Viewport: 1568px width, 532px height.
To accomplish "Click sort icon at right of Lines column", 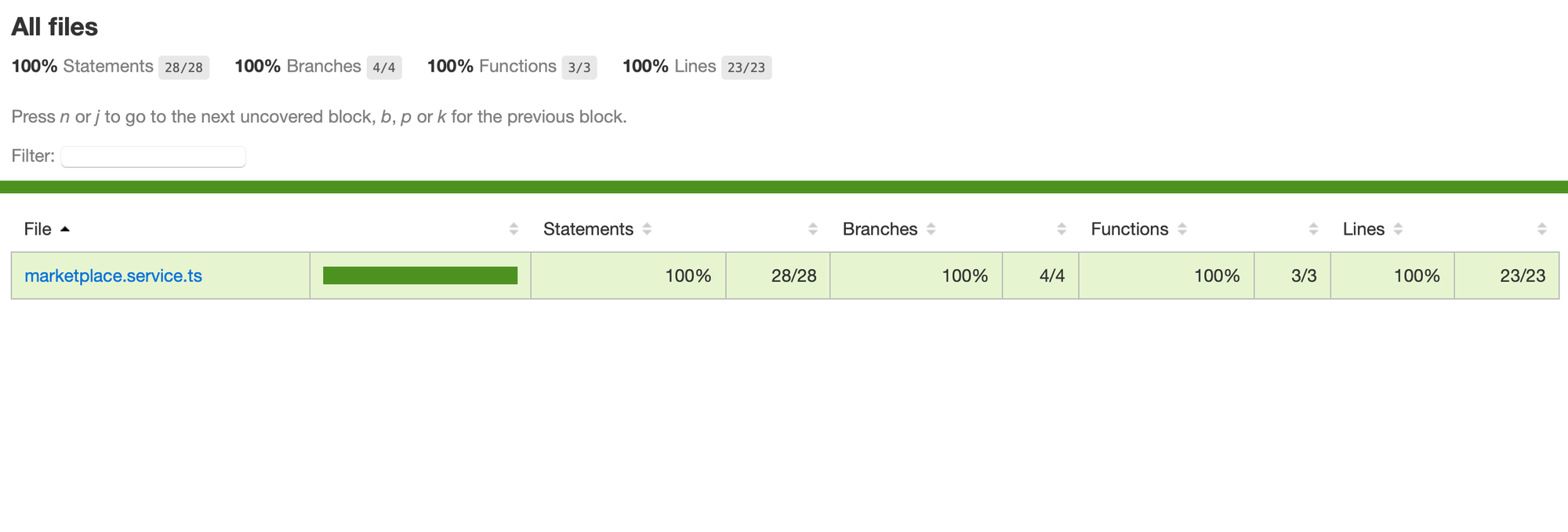I will (1542, 229).
